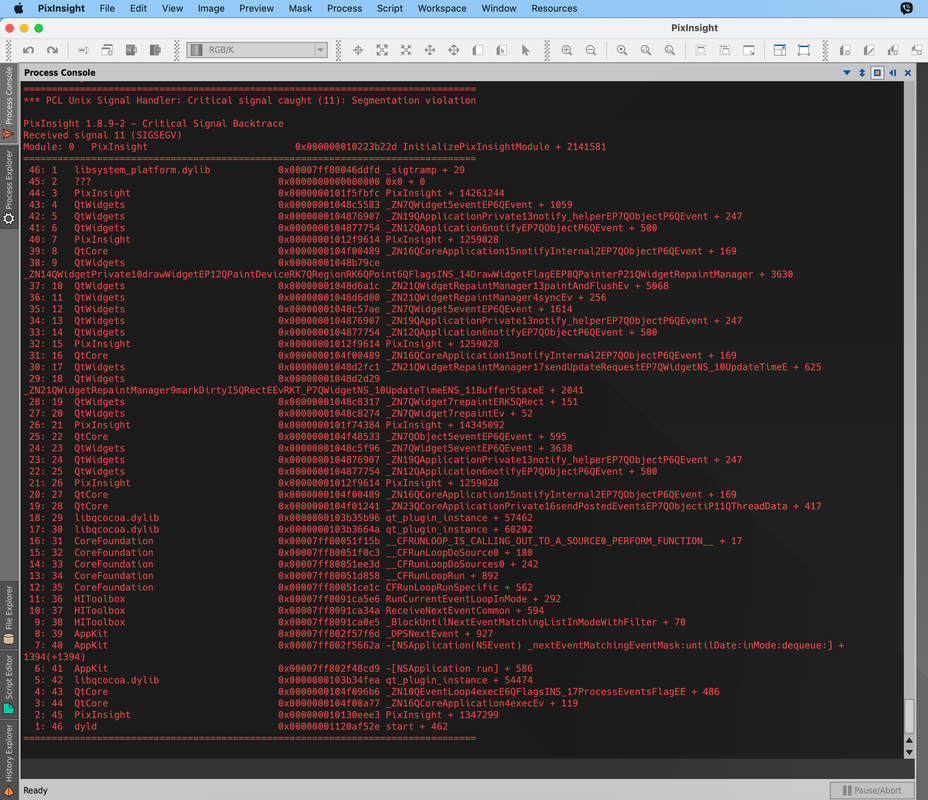
Task: Click the vertical double-arrow panel icon
Action: click(x=862, y=73)
